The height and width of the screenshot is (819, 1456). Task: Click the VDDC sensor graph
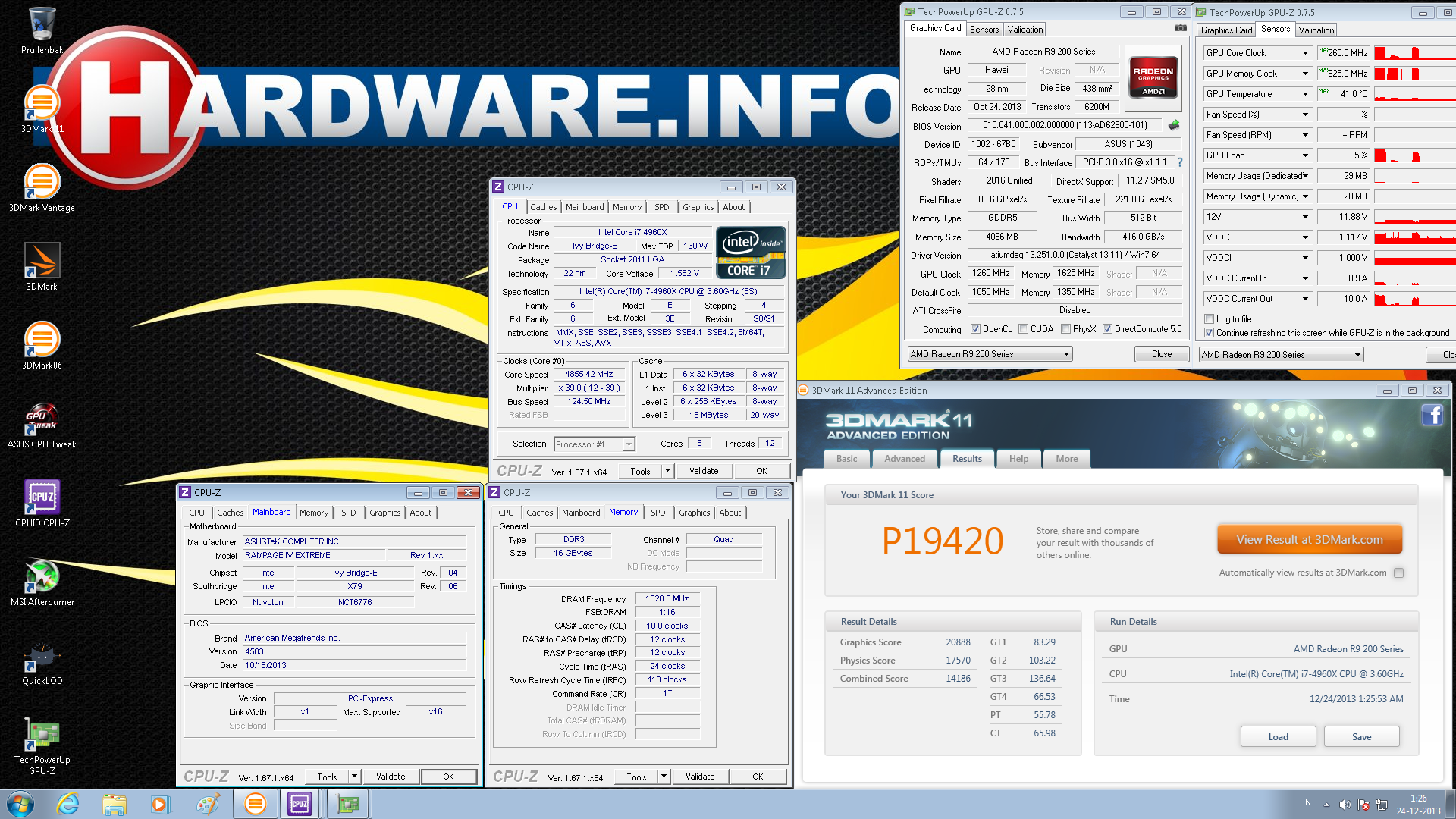click(1415, 237)
